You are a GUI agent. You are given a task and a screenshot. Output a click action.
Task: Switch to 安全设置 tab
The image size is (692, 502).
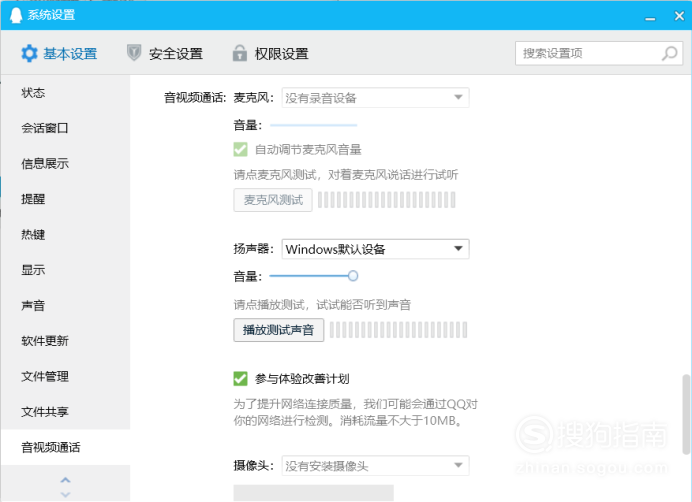165,53
